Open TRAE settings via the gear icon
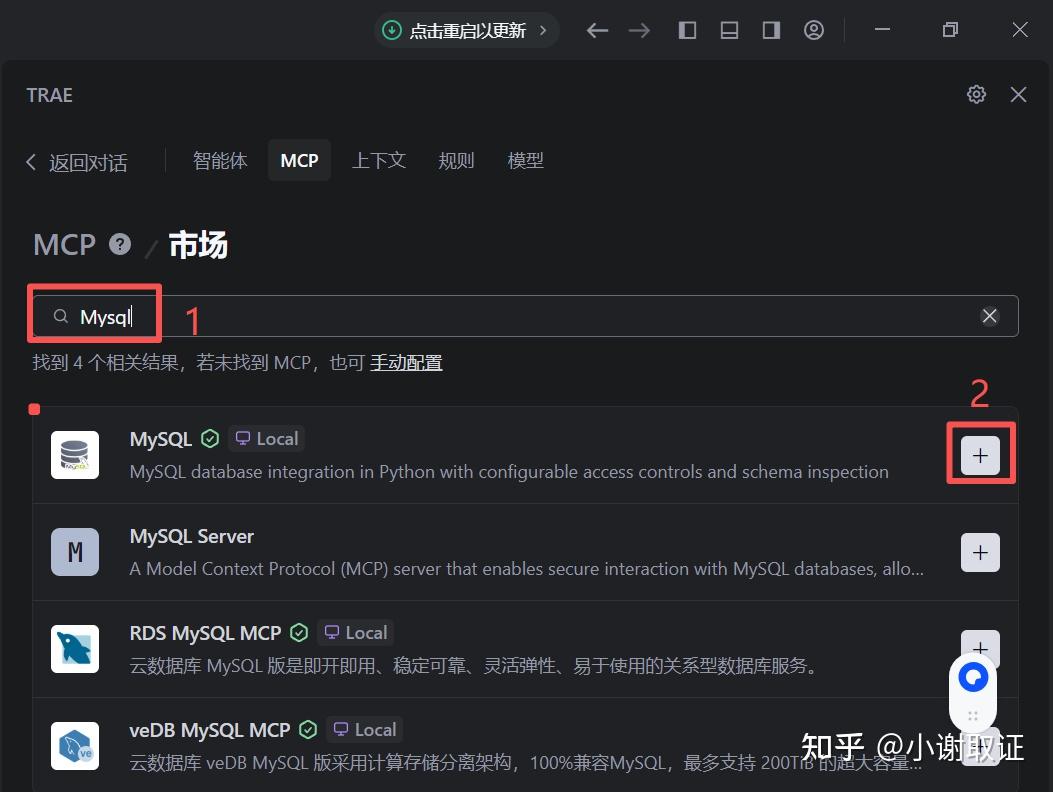 tap(976, 94)
